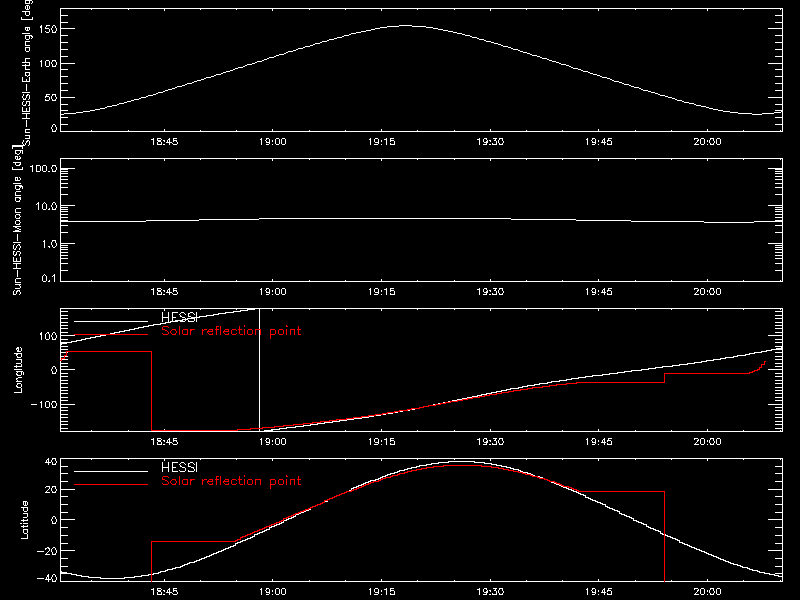Select Solar reflection point legend label in Longitude plot
The height and width of the screenshot is (600, 800).
pos(231,331)
